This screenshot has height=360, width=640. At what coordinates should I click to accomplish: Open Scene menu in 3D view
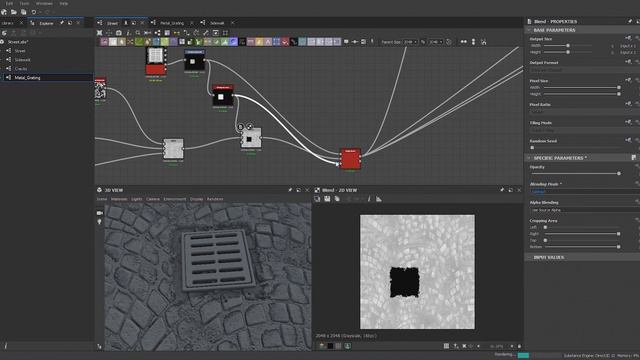pyautogui.click(x=102, y=199)
